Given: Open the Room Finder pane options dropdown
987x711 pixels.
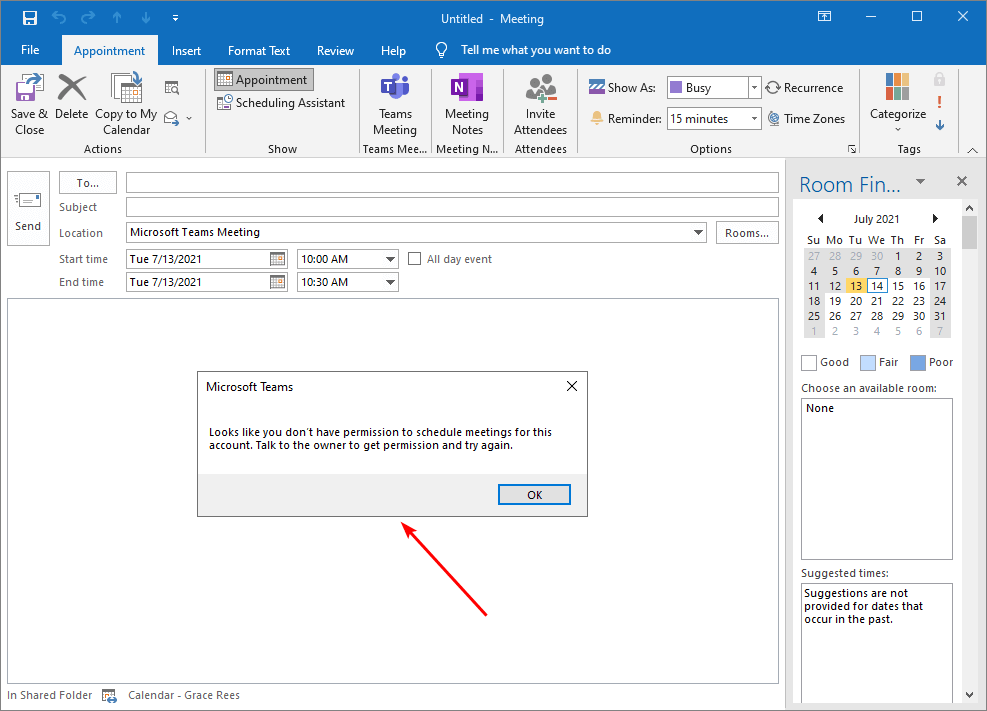Looking at the screenshot, I should 920,182.
